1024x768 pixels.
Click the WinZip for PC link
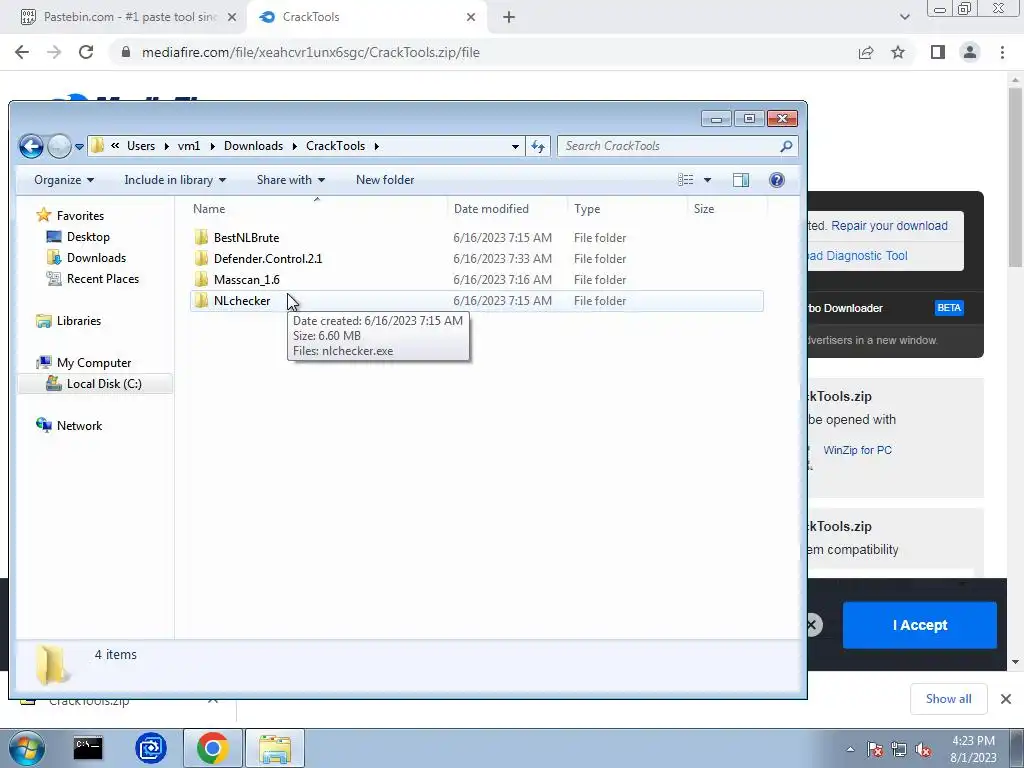(857, 450)
